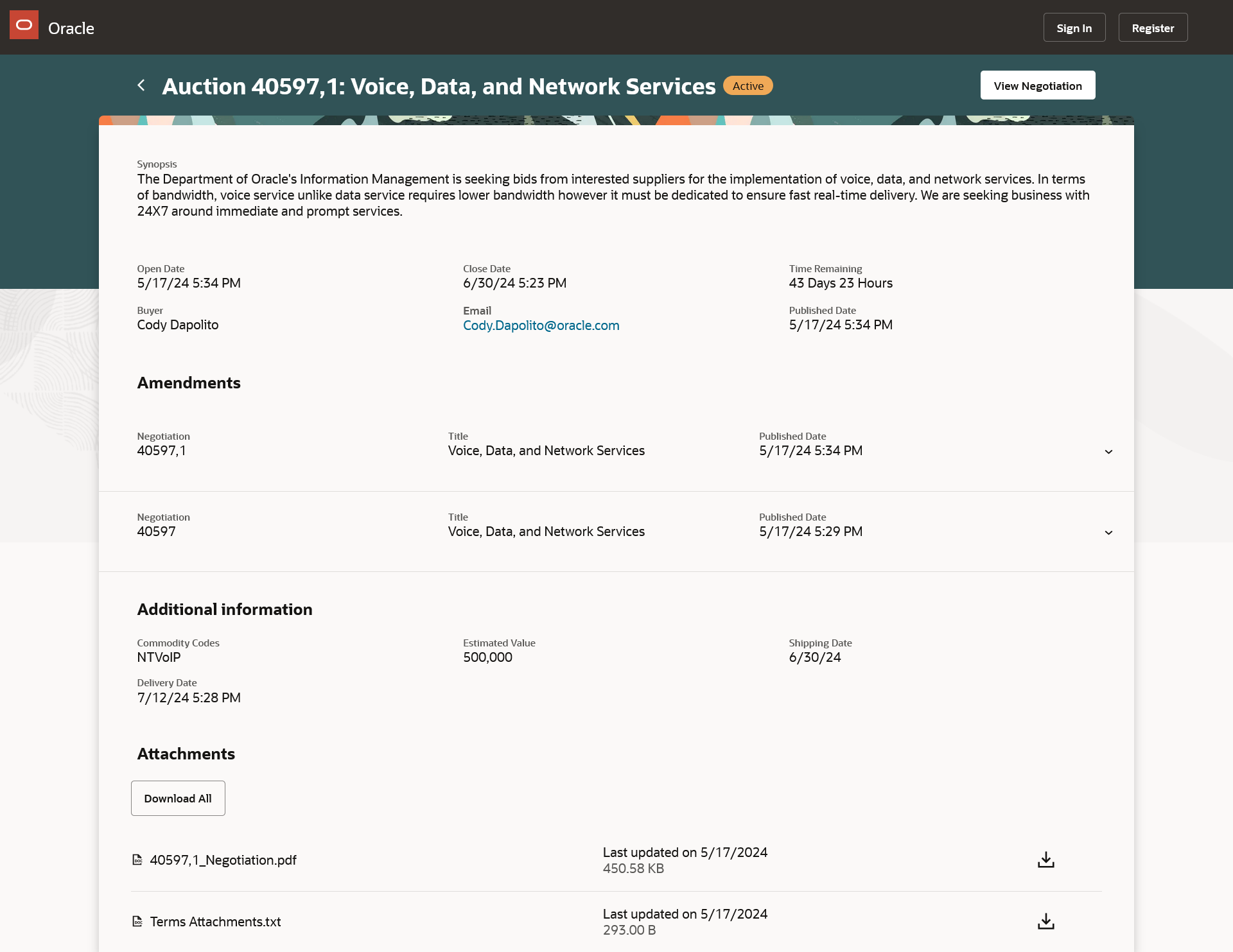Click Download All attachments
The height and width of the screenshot is (952, 1233).
(178, 798)
